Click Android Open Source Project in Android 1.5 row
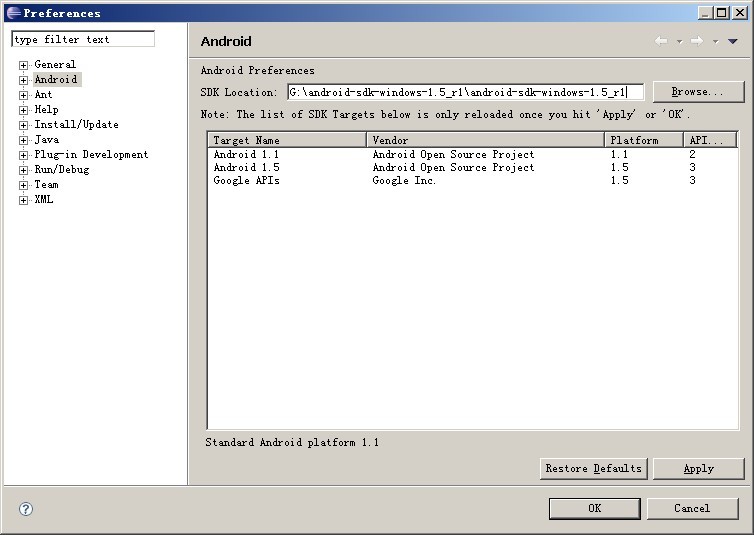Image resolution: width=754 pixels, height=535 pixels. pyautogui.click(x=453, y=167)
